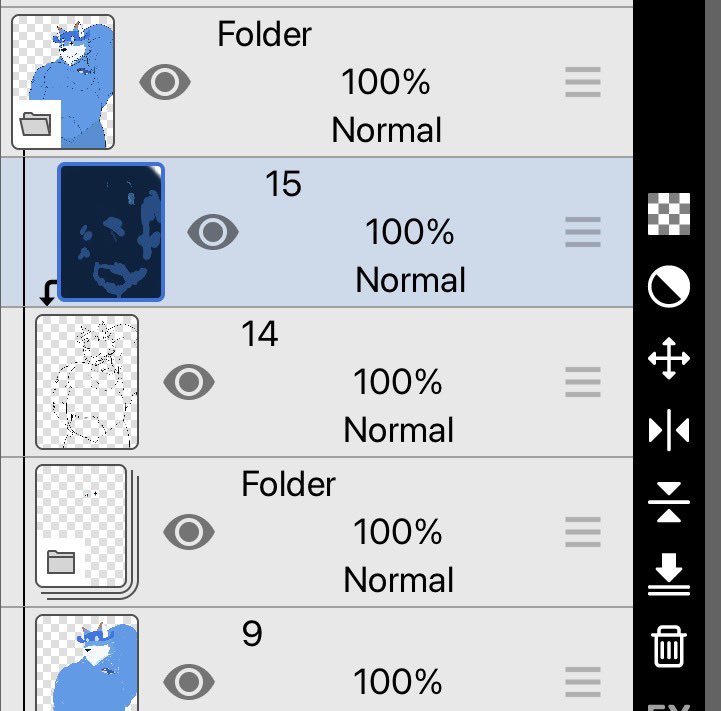Grab reorder handle of layer 14
The image size is (721, 711).
[583, 382]
